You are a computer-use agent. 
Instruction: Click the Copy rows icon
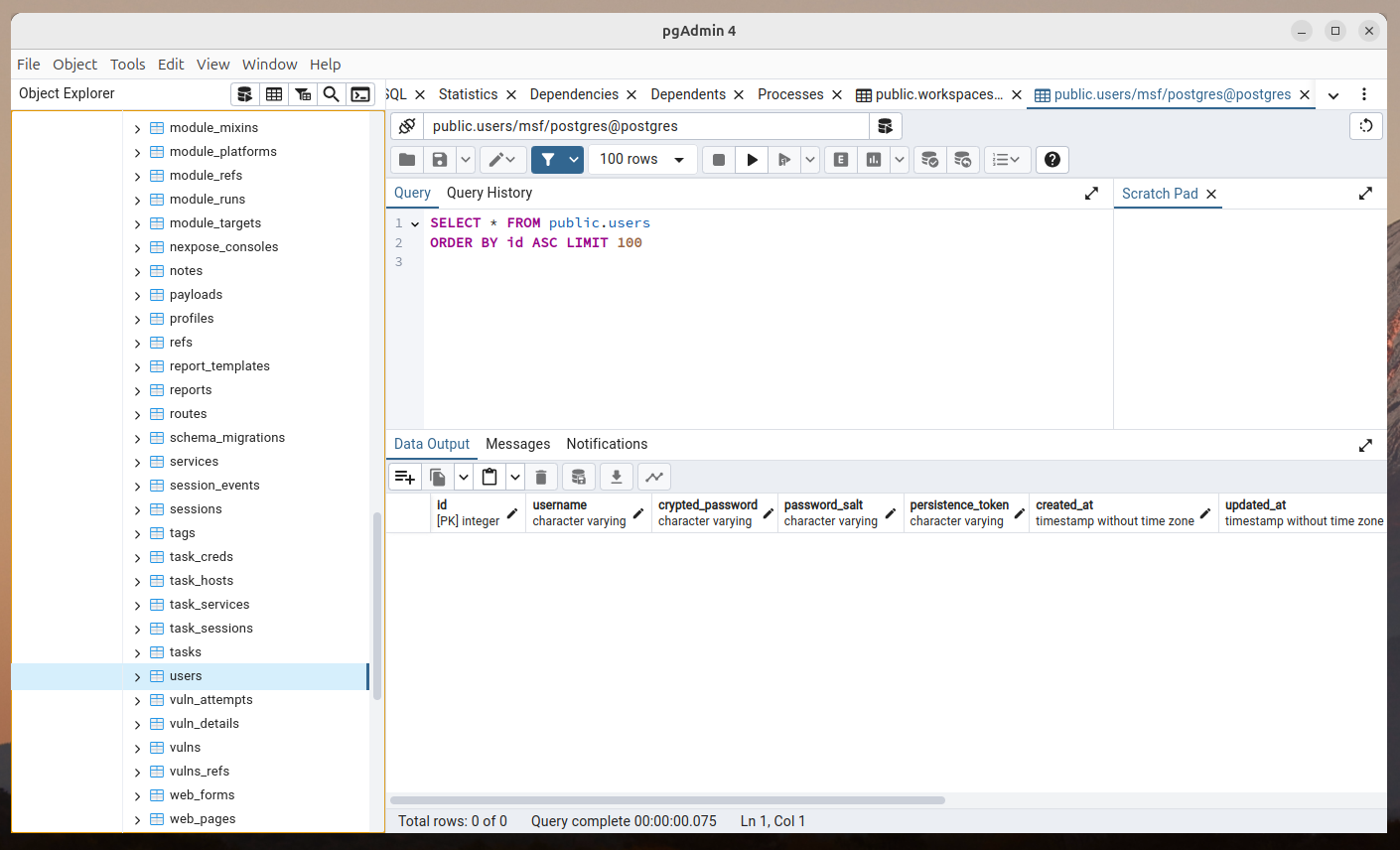(438, 478)
